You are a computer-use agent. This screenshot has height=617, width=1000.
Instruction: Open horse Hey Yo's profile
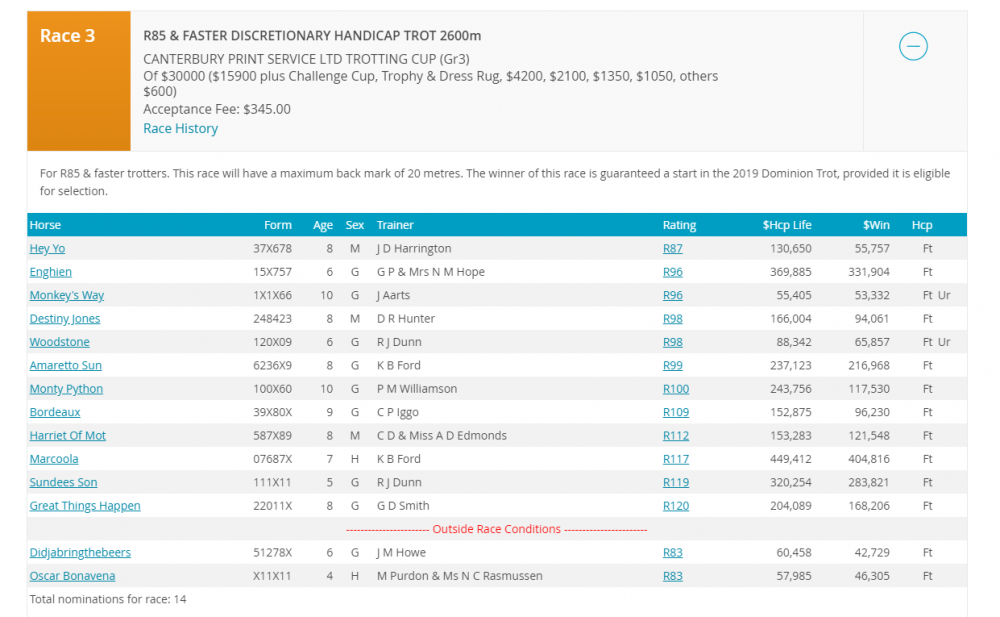[x=47, y=248]
